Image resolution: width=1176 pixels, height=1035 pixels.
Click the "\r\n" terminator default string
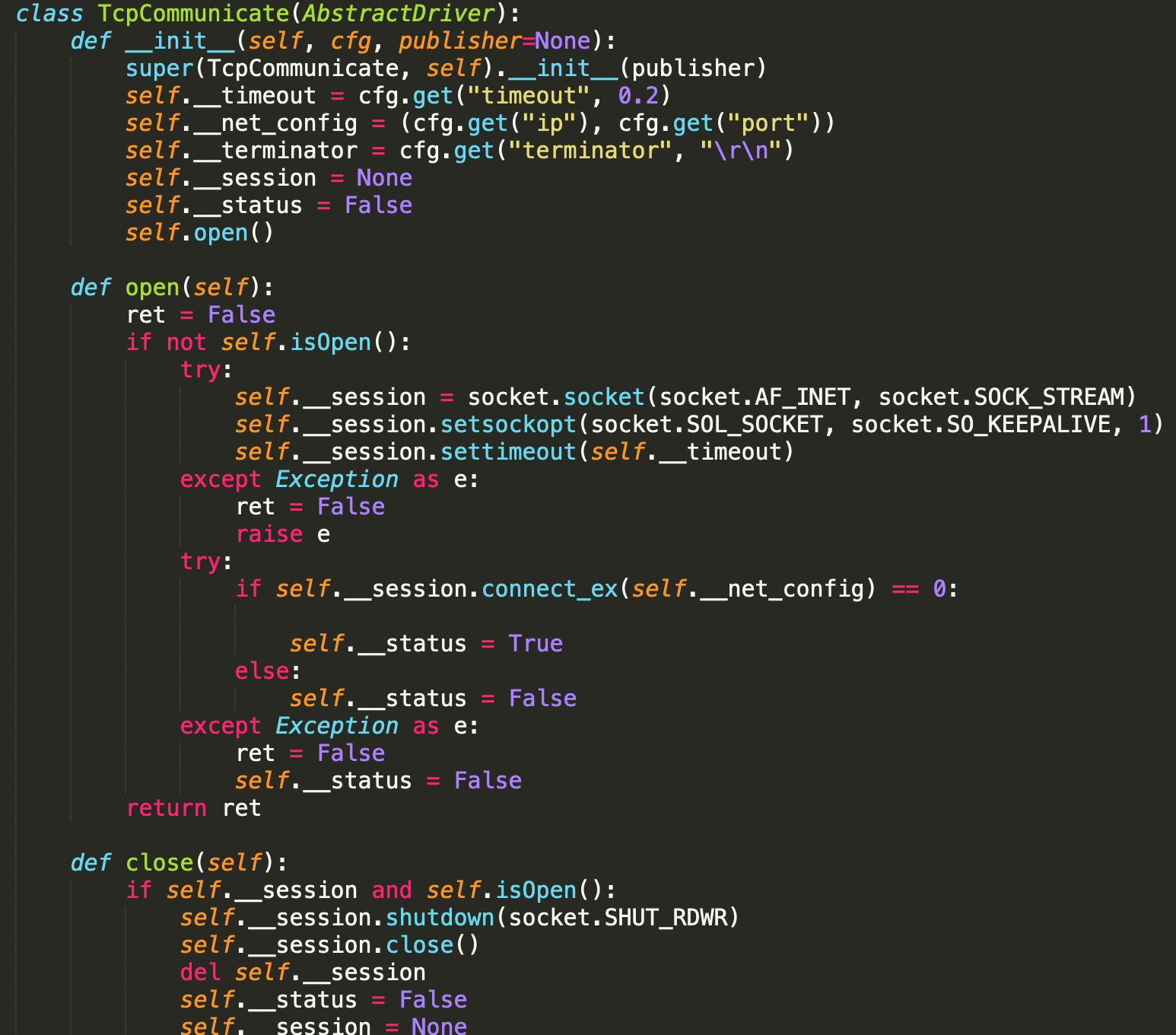coord(741,151)
